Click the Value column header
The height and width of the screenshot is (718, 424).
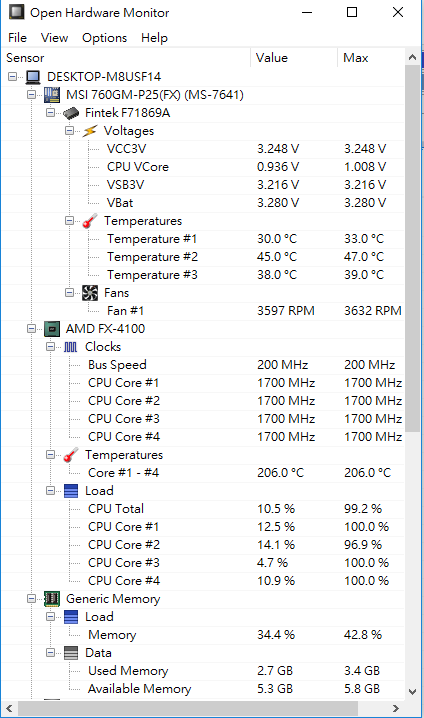[x=294, y=58]
